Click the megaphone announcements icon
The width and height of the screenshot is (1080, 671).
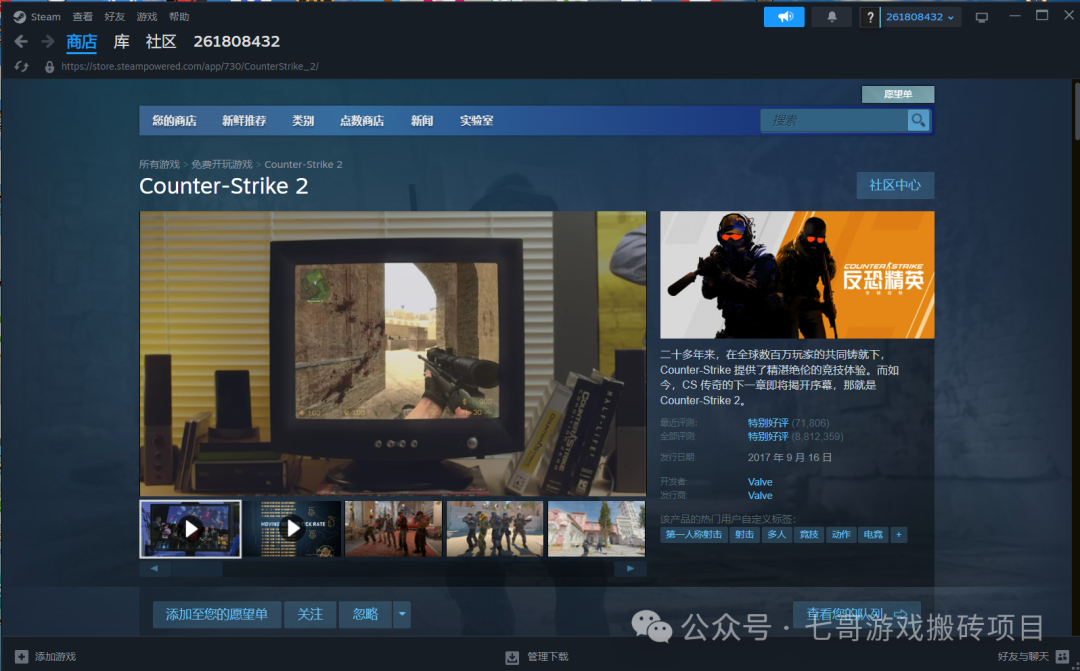784,17
